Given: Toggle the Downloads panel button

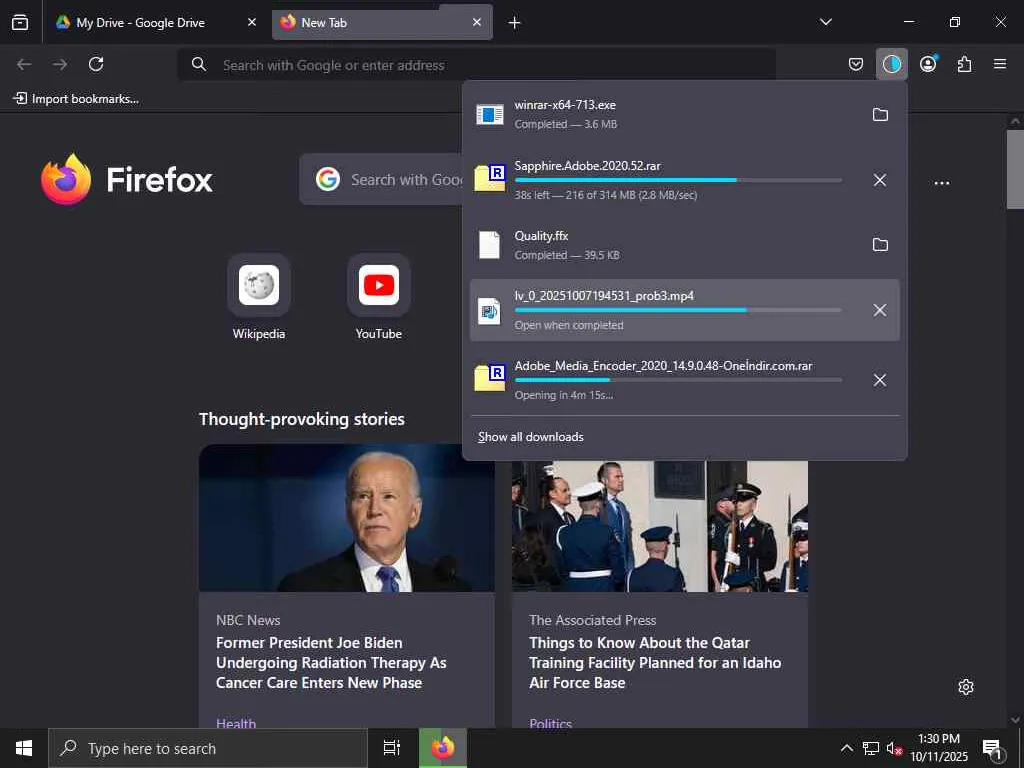Looking at the screenshot, I should pyautogui.click(x=891, y=64).
